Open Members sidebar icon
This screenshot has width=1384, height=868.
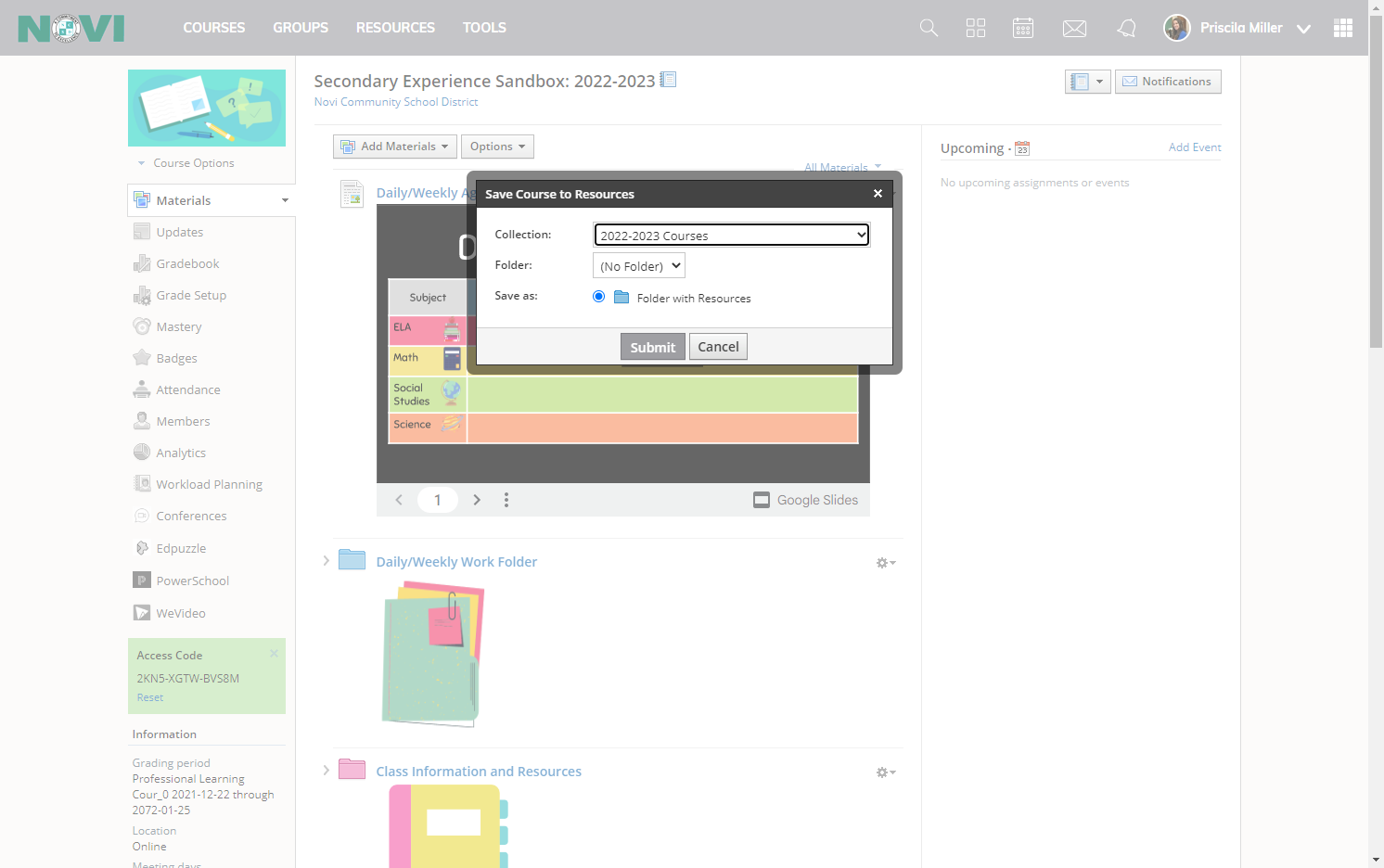(x=142, y=421)
